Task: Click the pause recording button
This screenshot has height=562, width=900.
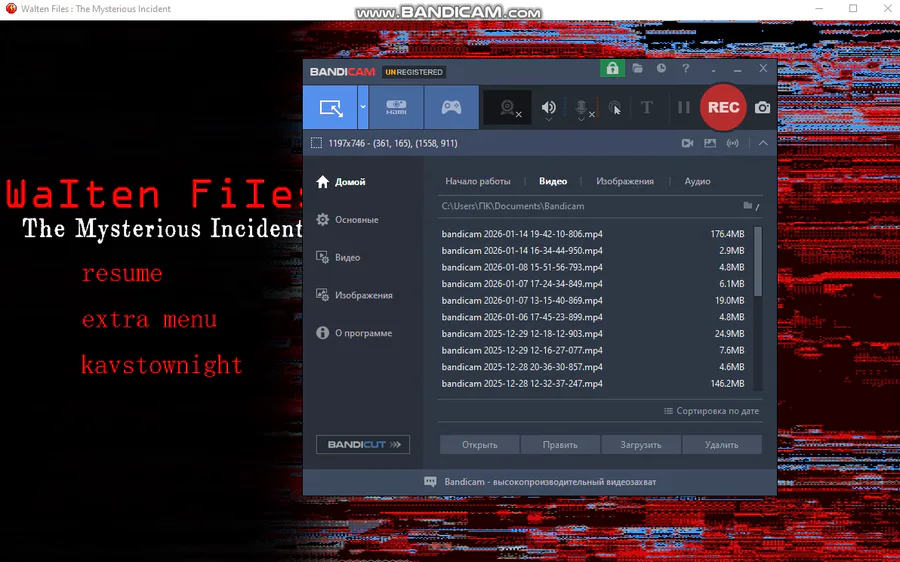Action: coord(684,107)
